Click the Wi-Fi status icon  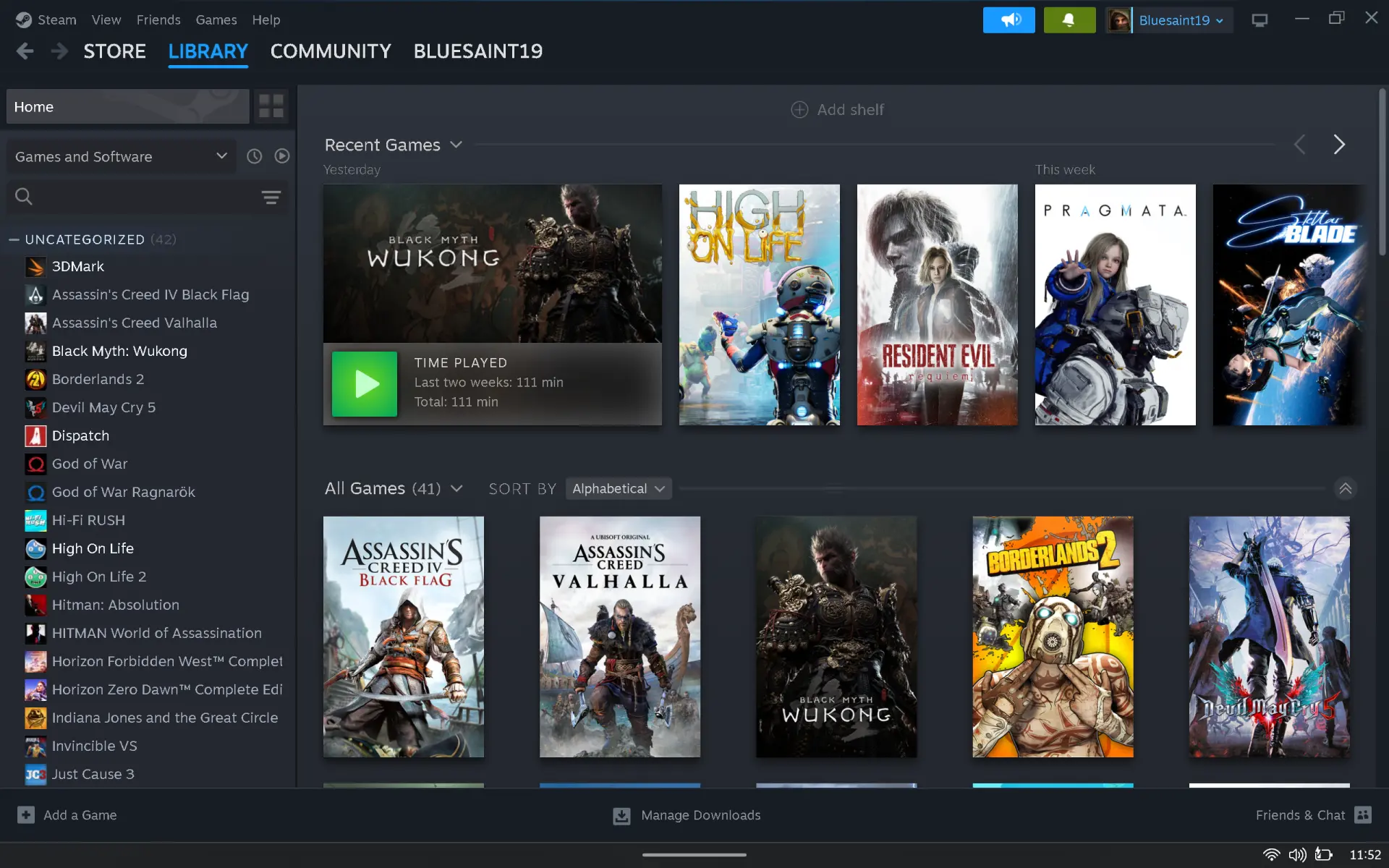tap(1271, 855)
